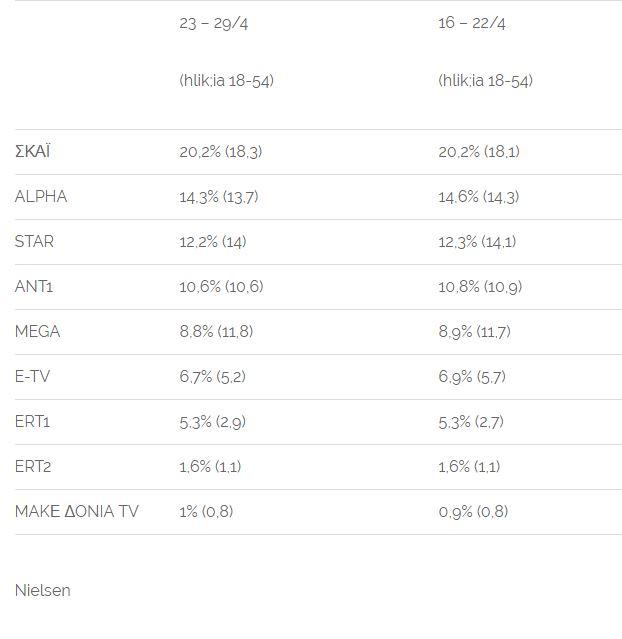Select STAR value 12,2% (14)

[213, 242]
